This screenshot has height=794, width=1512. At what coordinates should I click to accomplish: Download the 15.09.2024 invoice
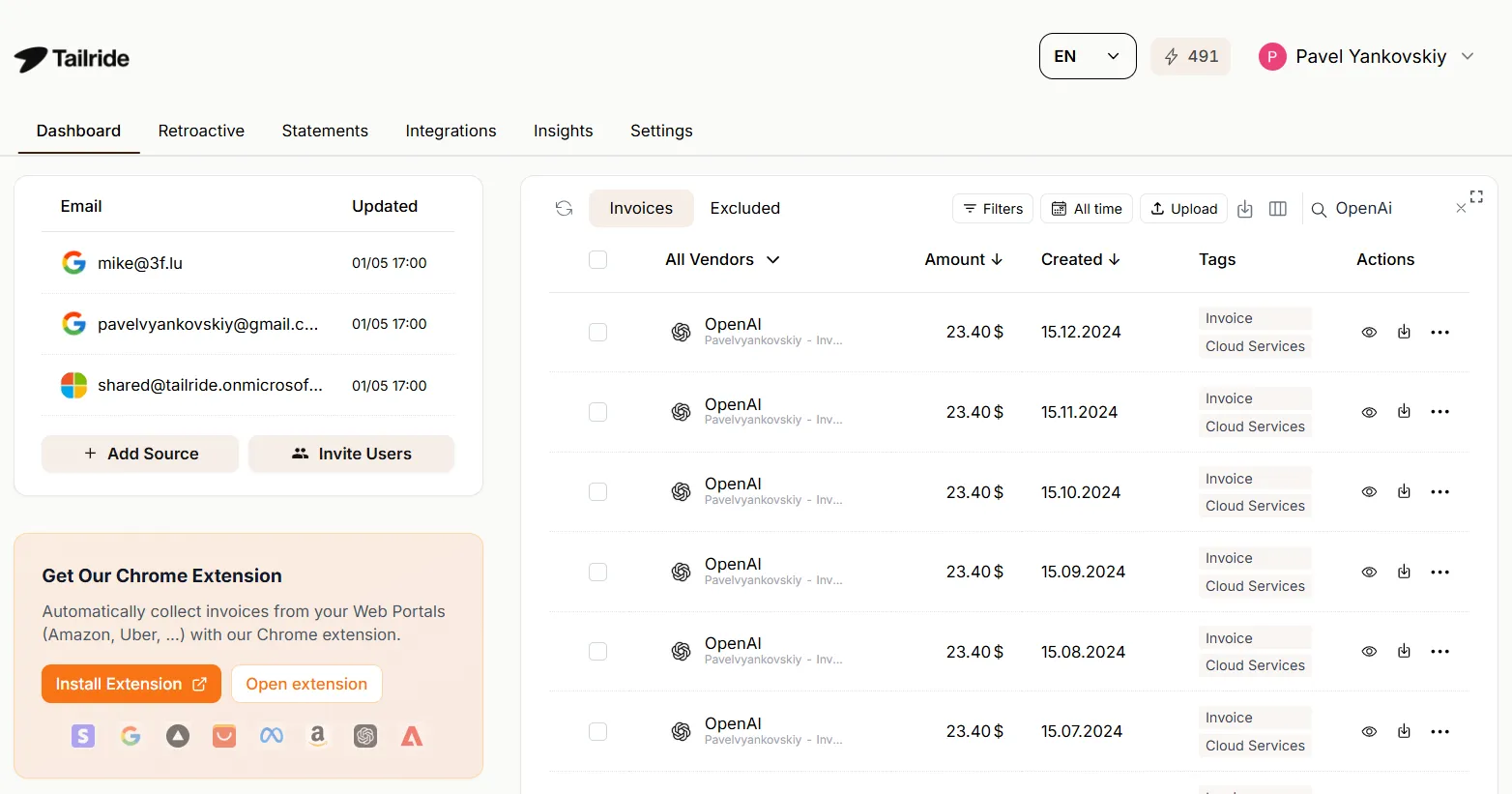click(1404, 572)
